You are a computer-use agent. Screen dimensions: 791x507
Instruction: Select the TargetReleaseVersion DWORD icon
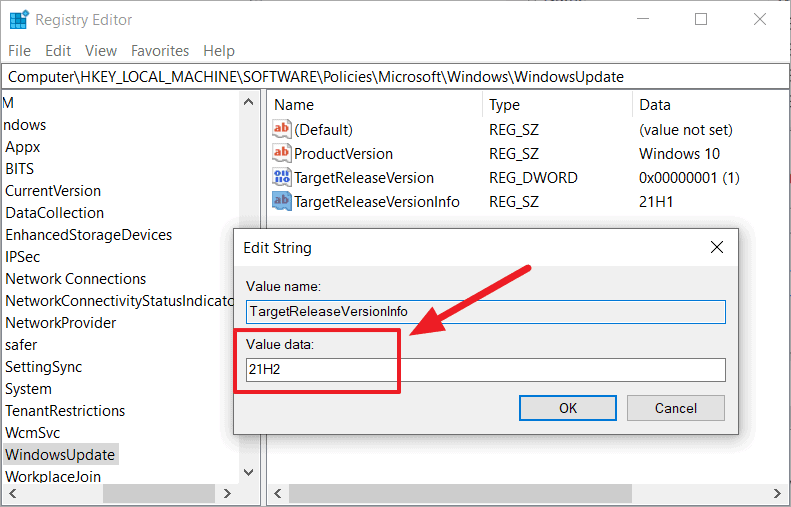click(281, 177)
